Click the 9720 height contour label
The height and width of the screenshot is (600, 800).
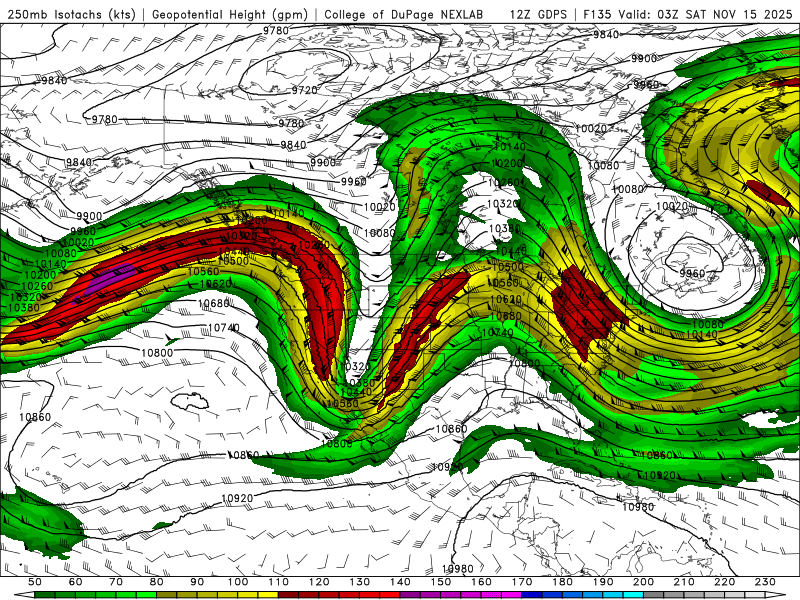click(305, 90)
